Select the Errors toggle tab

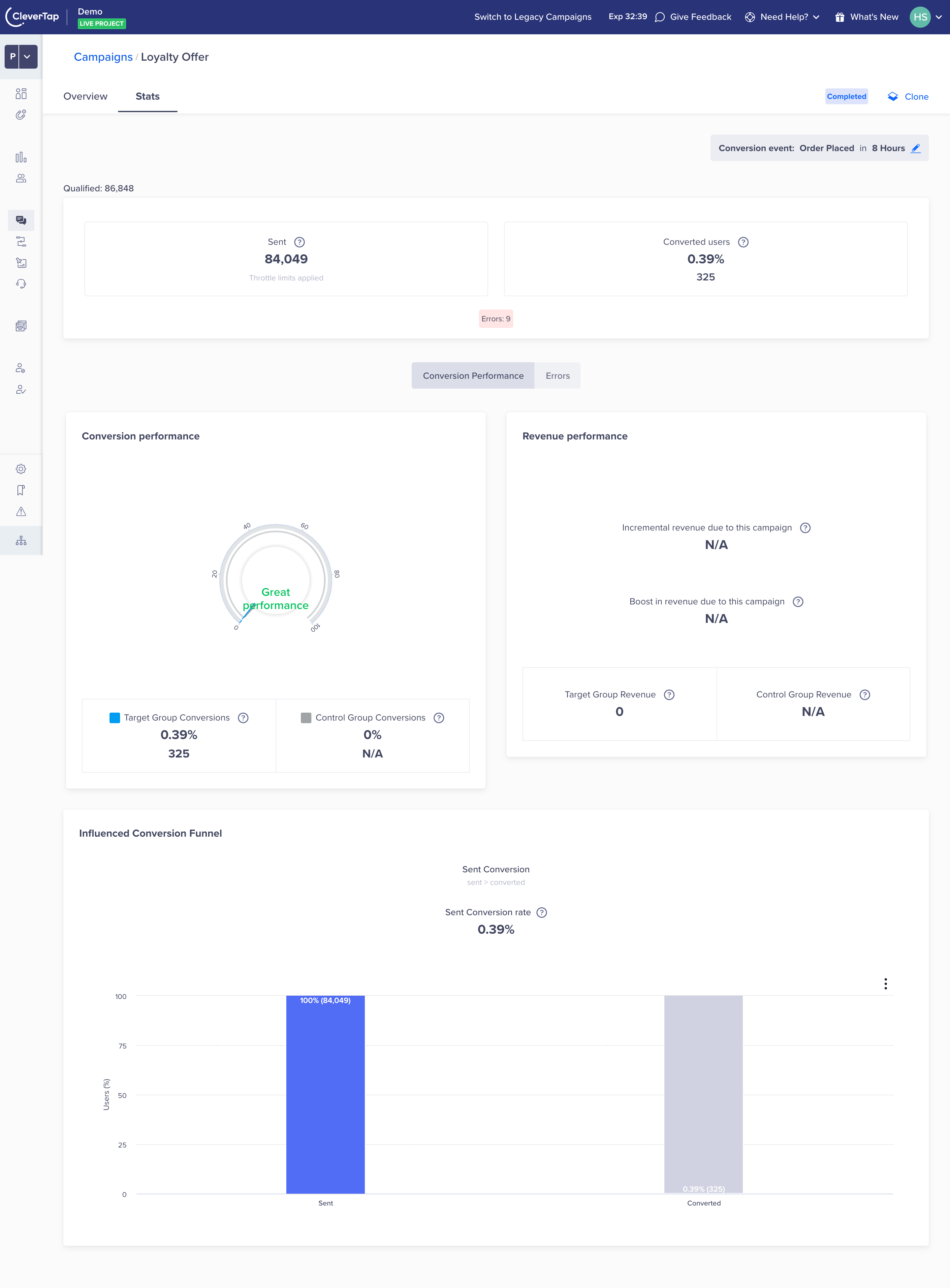point(557,376)
